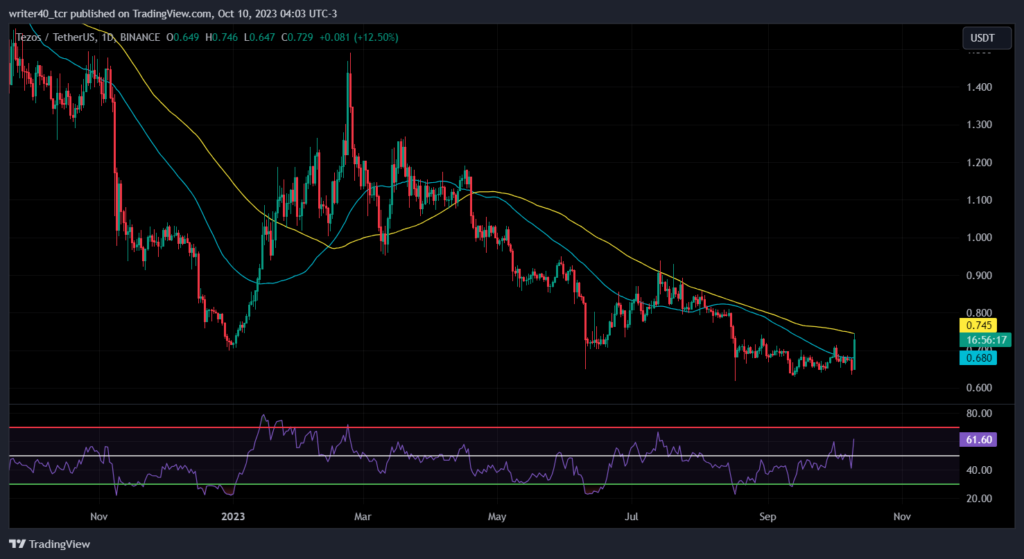Click the green RSI oversold line
1024x559 pixels.
point(483,484)
